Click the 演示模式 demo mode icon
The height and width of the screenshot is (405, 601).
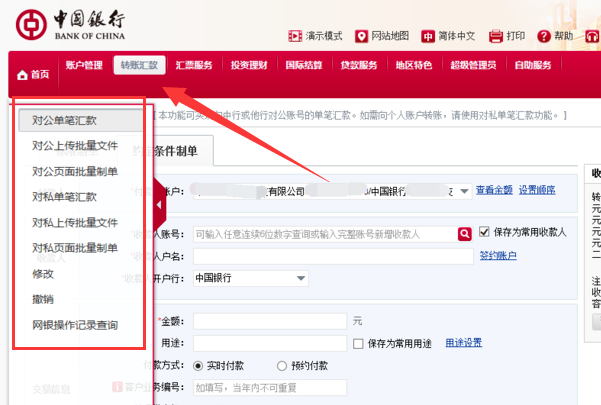293,37
